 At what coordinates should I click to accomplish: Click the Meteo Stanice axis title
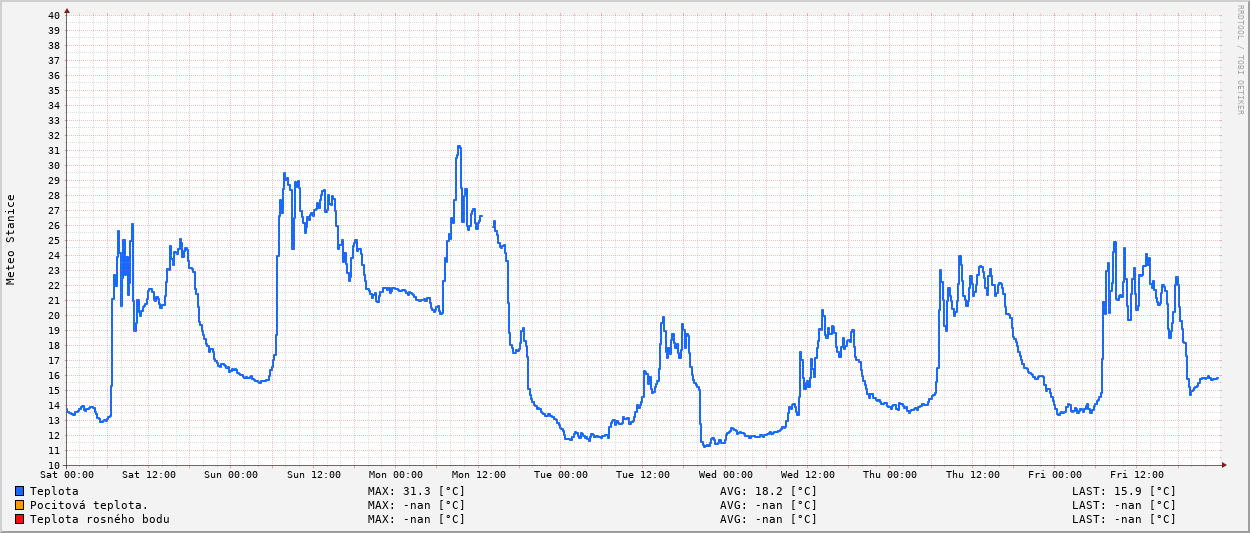[11, 239]
